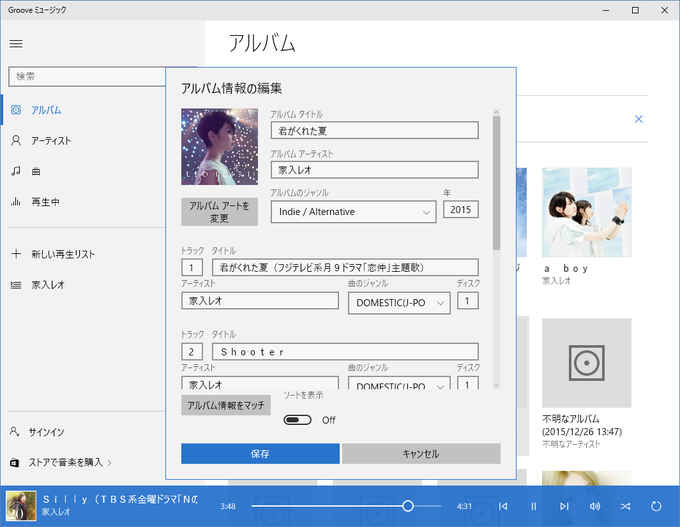The height and width of the screenshot is (527, 680).
Task: Toggle the ソートを表示 switch
Action: pyautogui.click(x=298, y=420)
